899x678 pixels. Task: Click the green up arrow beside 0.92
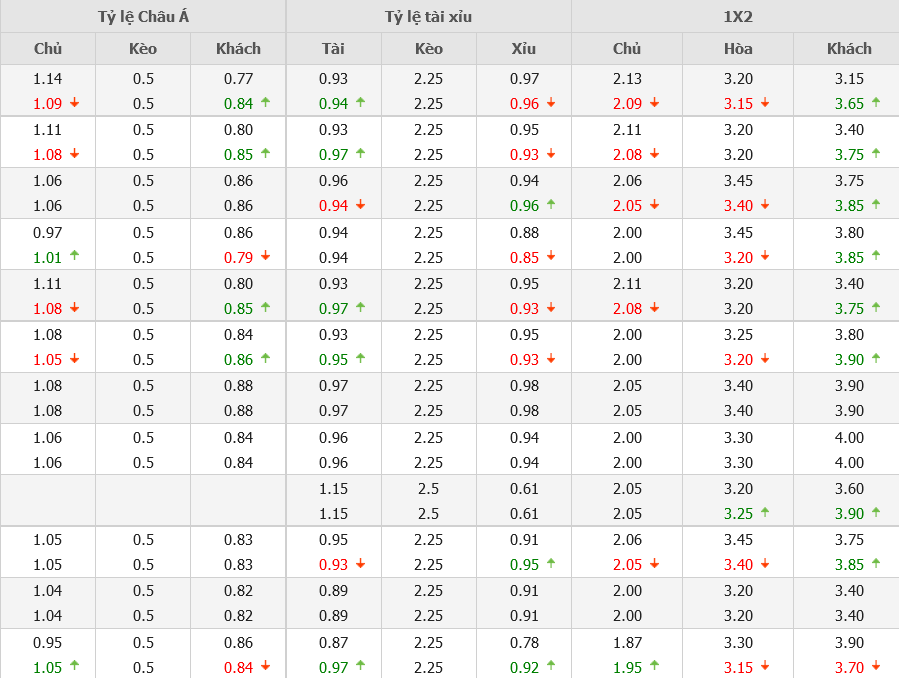(x=550, y=665)
